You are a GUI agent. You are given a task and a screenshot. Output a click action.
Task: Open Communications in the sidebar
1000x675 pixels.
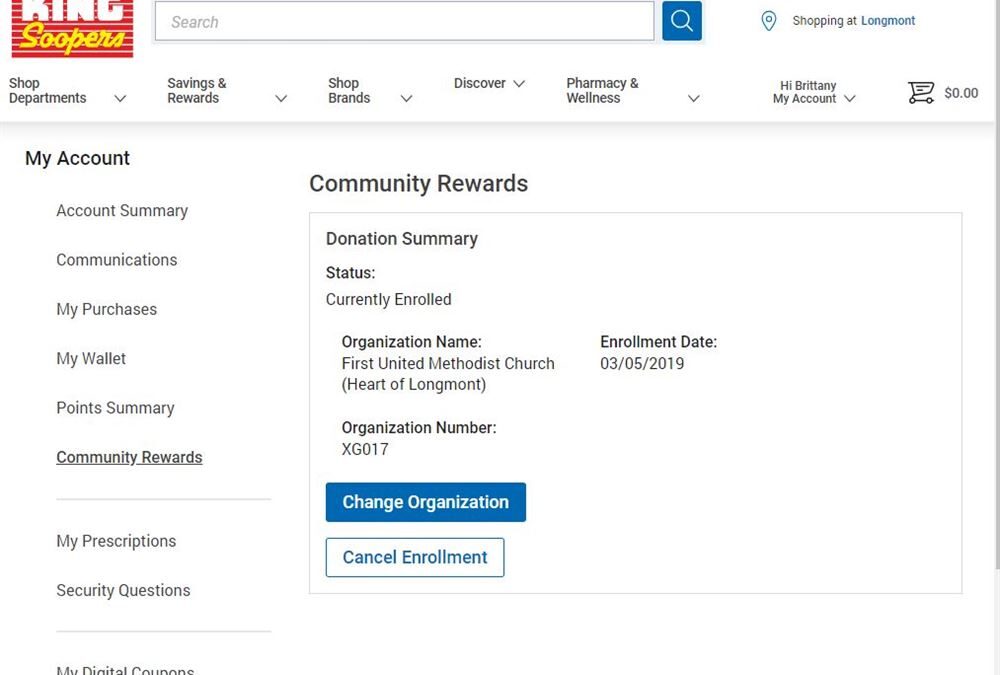pos(117,260)
